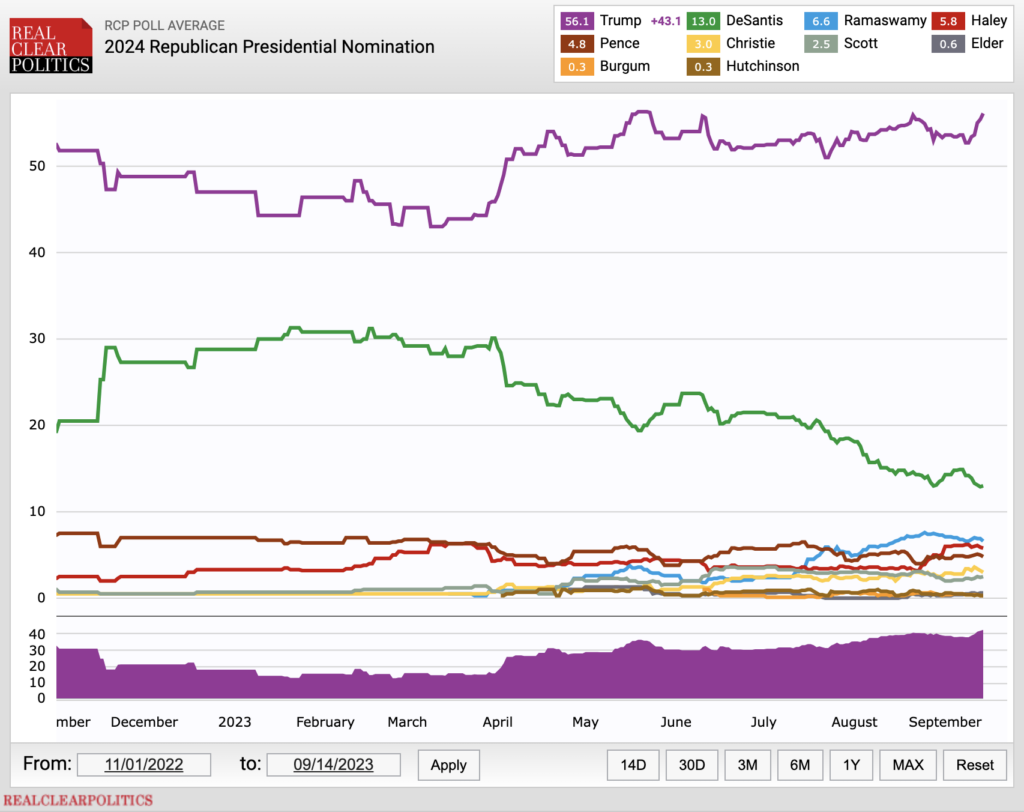Screen dimensions: 1024x812
Task: Toggle Burgum orange 0.3 legend swatch
Action: (x=577, y=67)
